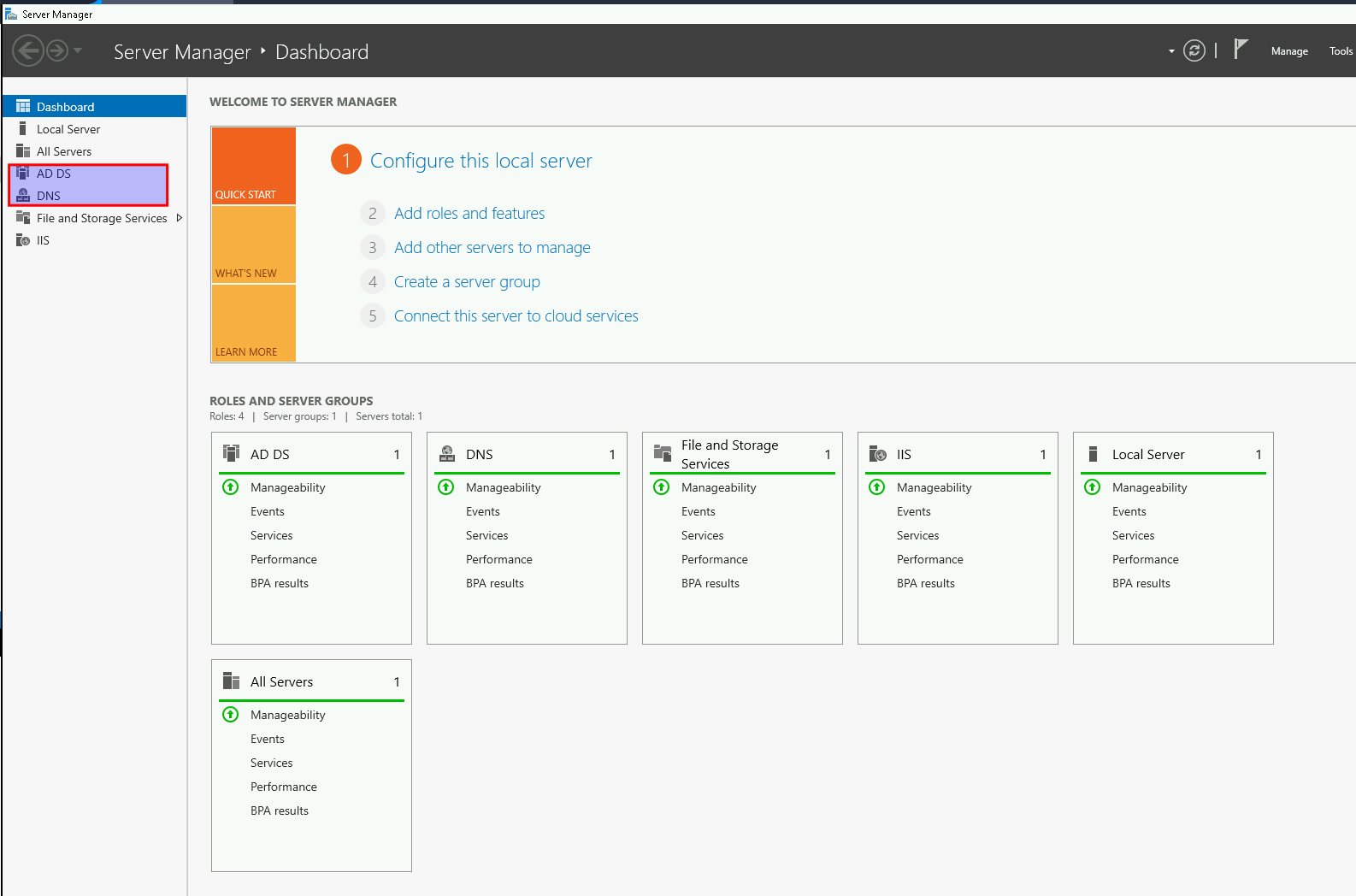Open the navigation history dropdown arrow
1356x896 pixels.
pos(78,50)
